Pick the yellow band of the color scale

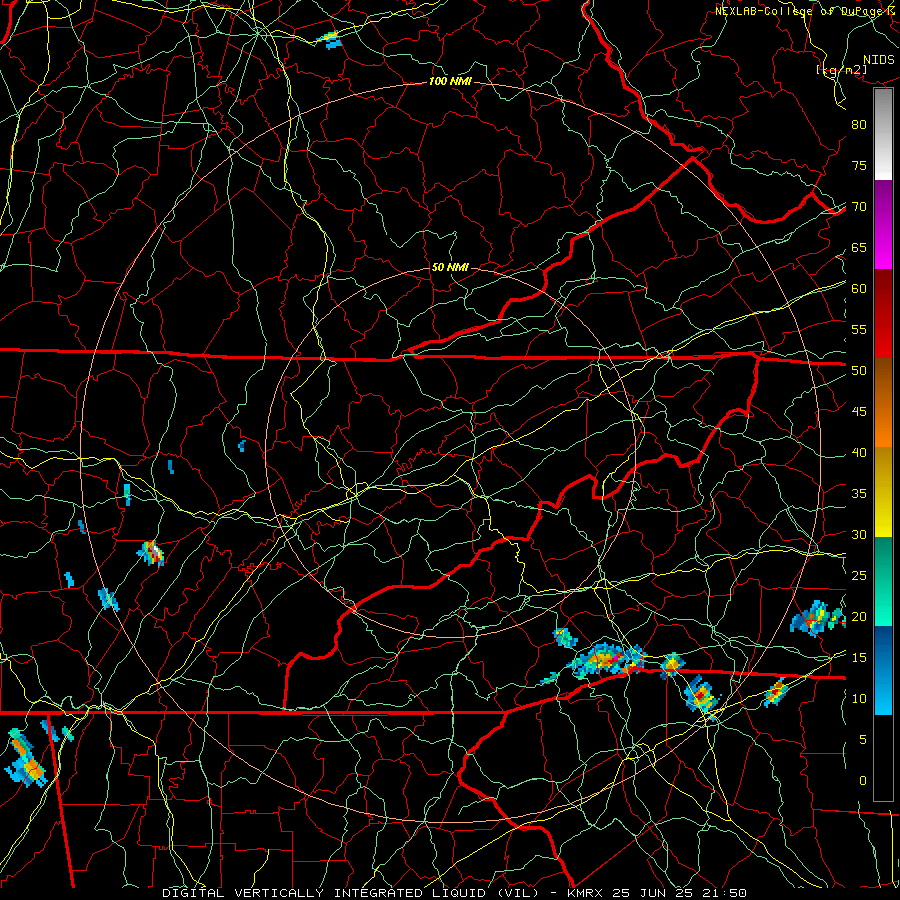(x=883, y=492)
